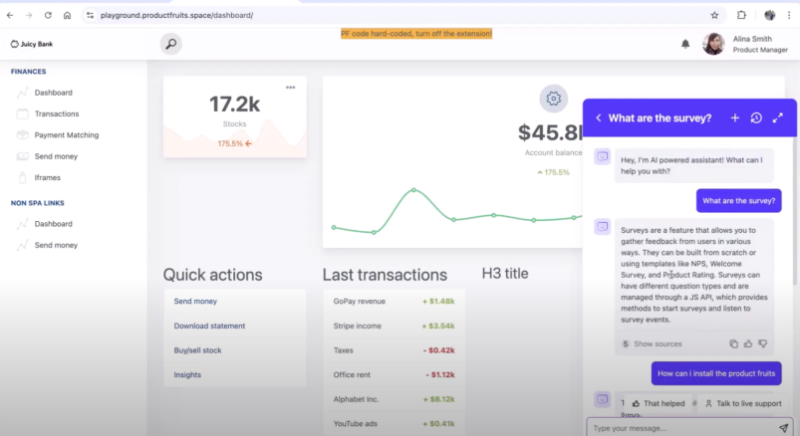Screen dimensions: 800x436
Task: Open Transactions in the sidebar
Action: (x=57, y=114)
